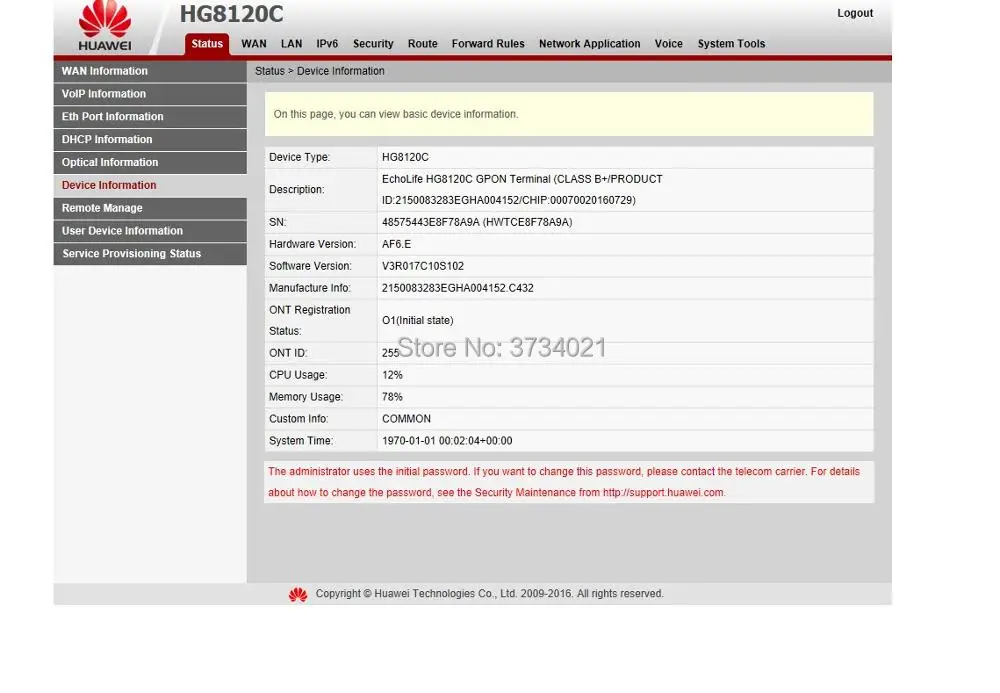Click the red administrator initial password warning

[x=564, y=483]
